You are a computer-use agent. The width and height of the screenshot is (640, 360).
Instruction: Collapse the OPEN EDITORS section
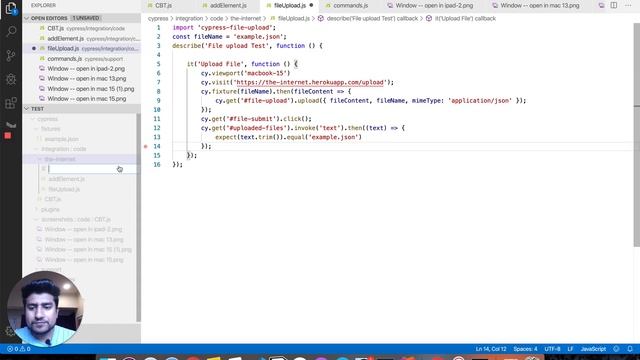(27, 18)
